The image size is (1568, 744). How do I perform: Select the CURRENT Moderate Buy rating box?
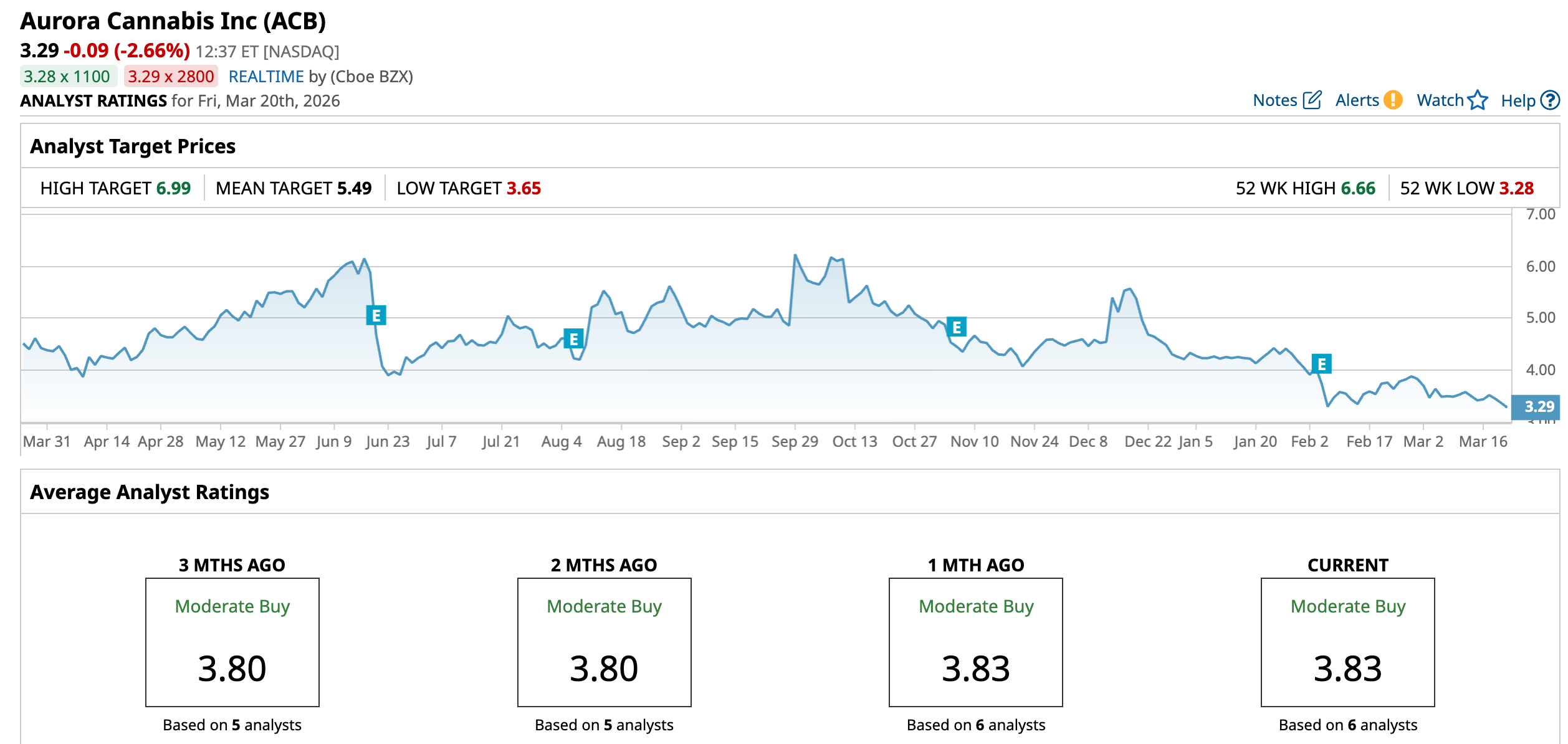click(x=1347, y=642)
